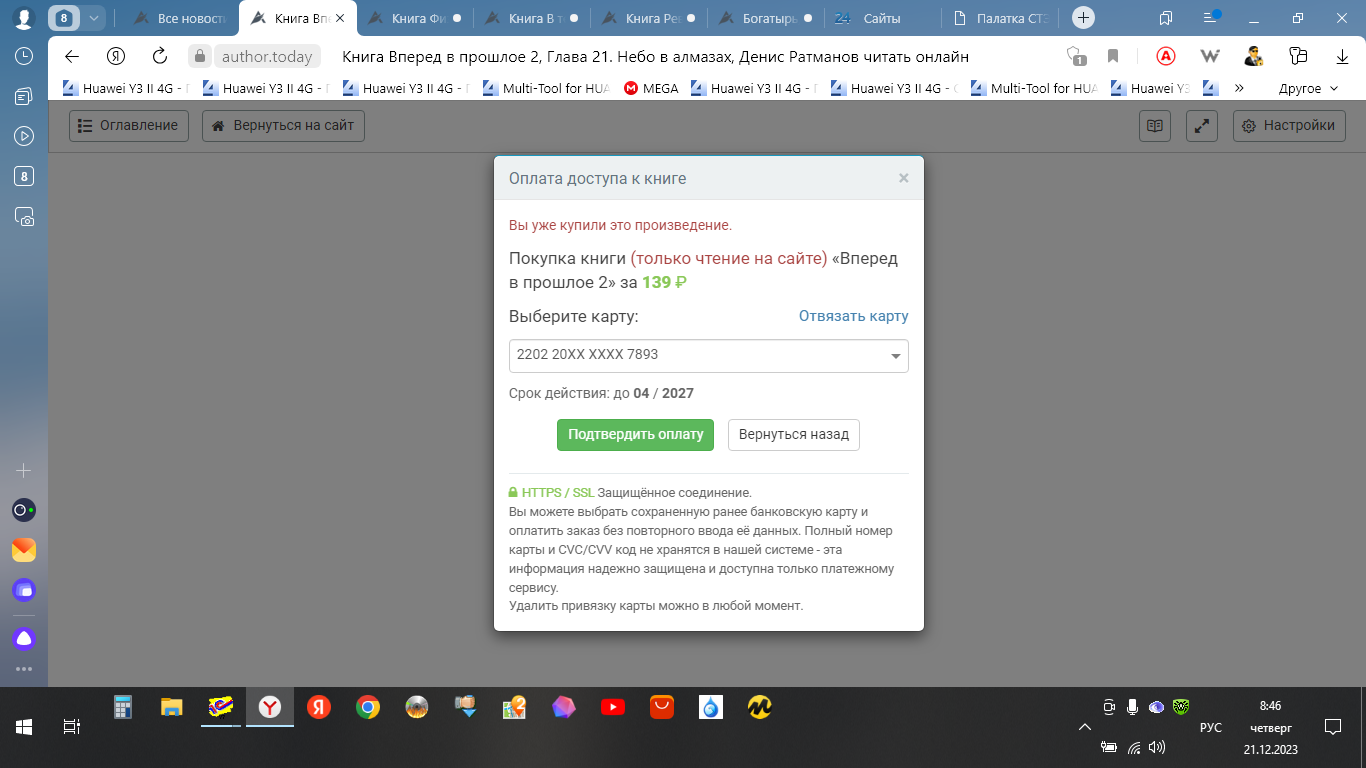Viewport: 1366px width, 768px height.
Task: Bookmark this page with the bookmark icon
Action: (1113, 56)
